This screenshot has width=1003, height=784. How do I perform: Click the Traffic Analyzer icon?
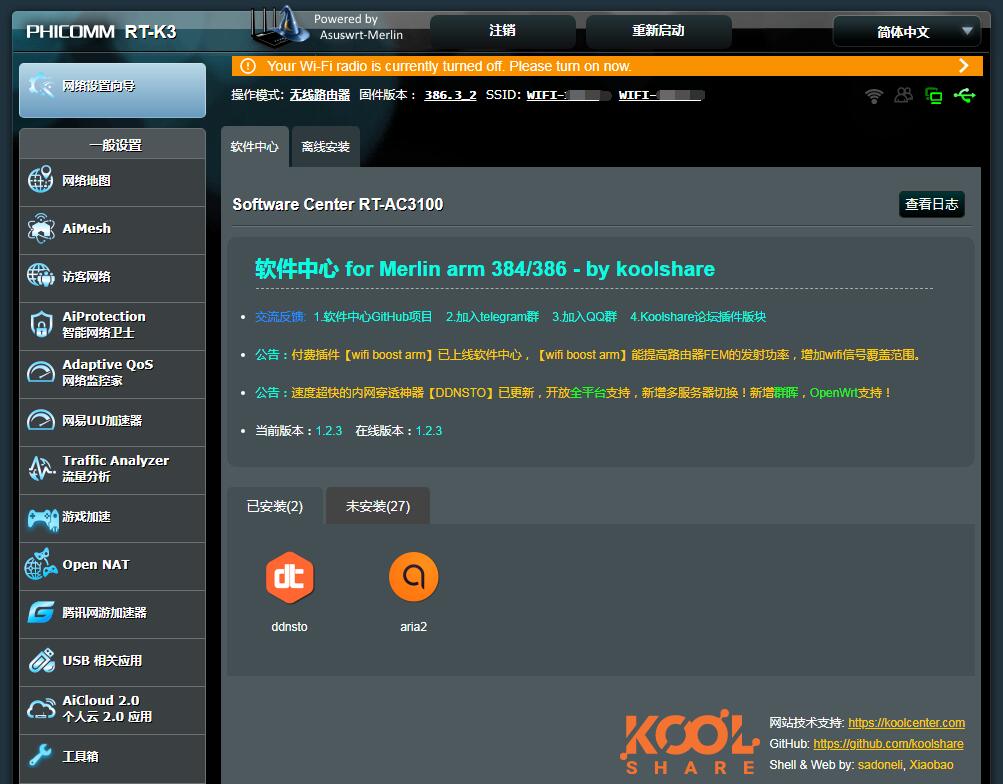click(42, 468)
